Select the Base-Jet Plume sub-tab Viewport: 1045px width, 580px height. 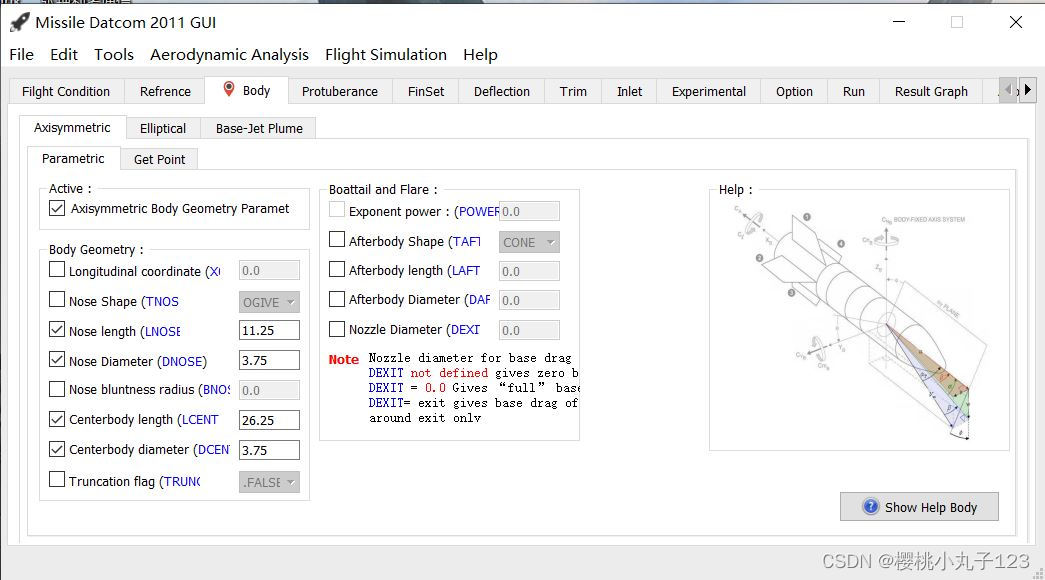click(259, 128)
